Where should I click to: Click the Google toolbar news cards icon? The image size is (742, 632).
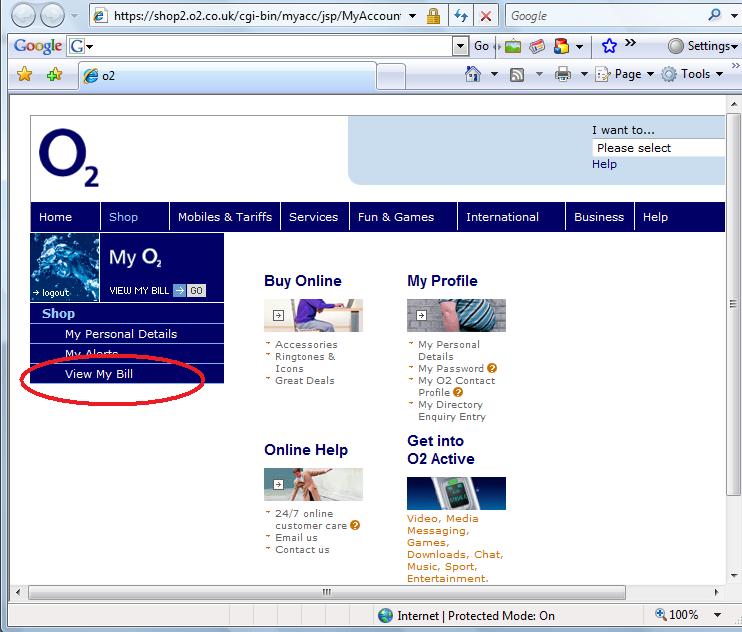point(537,46)
